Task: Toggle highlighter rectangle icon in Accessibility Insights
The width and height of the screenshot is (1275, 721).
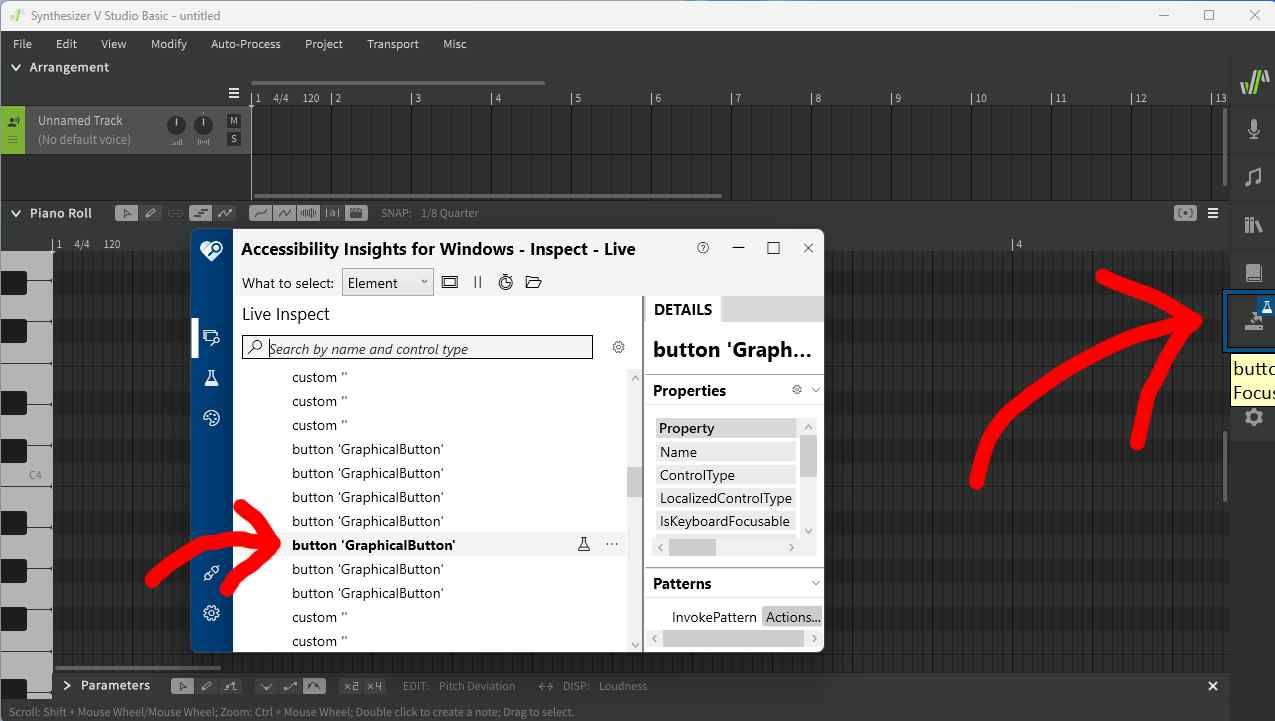Action: pos(450,282)
